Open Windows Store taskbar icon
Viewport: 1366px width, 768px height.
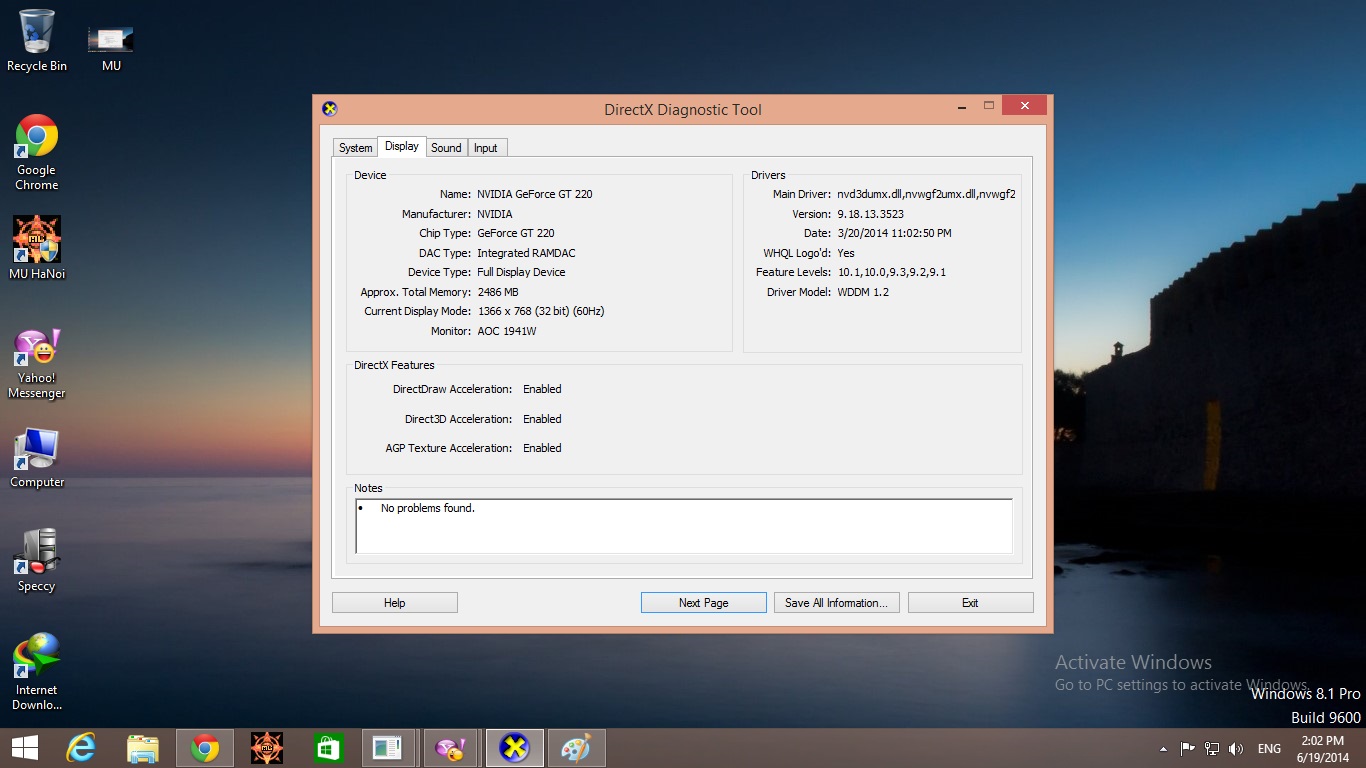pyautogui.click(x=329, y=748)
